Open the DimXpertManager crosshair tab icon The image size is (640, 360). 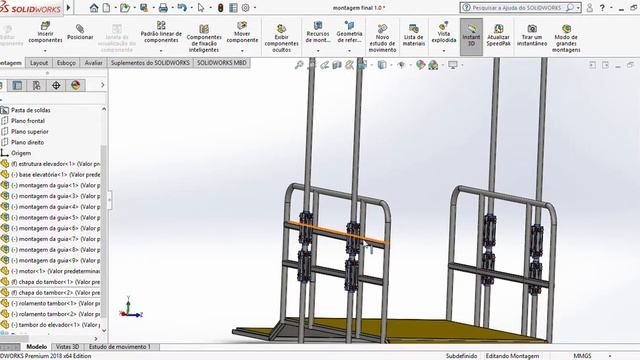(56, 85)
